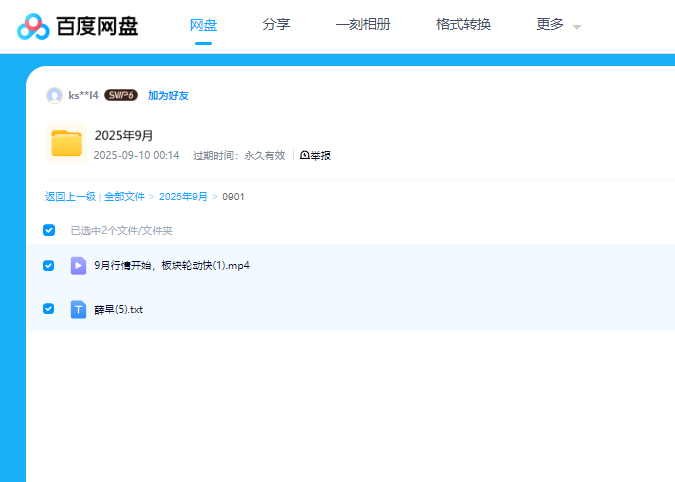Click the SVIP6 membership badge
The width and height of the screenshot is (675, 482).
[121, 95]
